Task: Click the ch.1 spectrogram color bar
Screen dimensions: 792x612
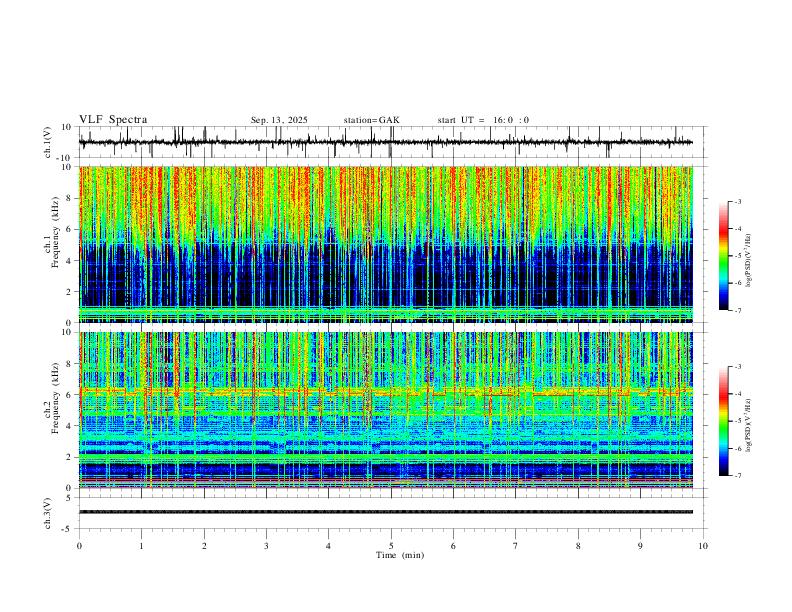Action: 724,256
